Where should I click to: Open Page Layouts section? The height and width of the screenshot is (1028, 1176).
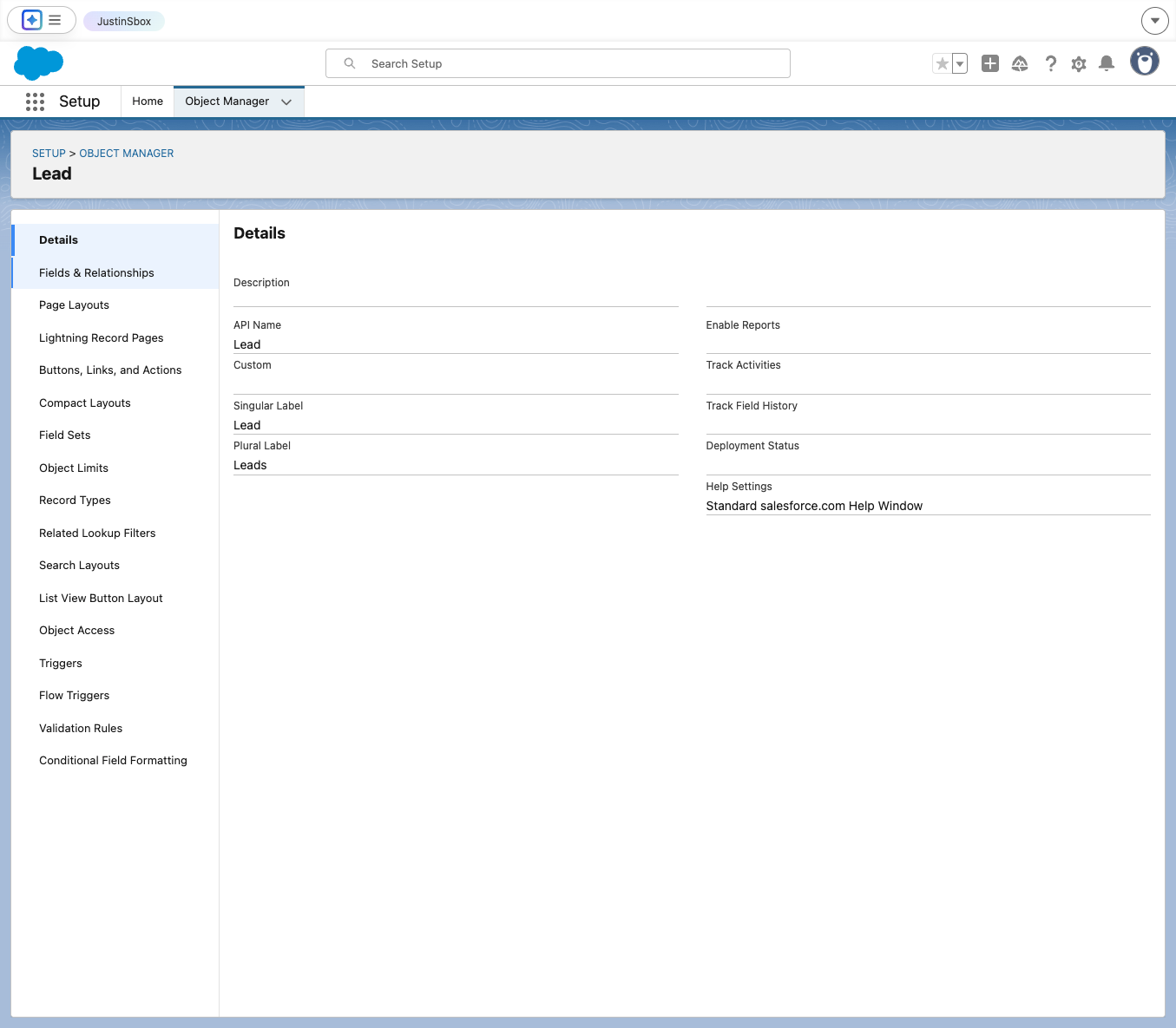(115, 305)
